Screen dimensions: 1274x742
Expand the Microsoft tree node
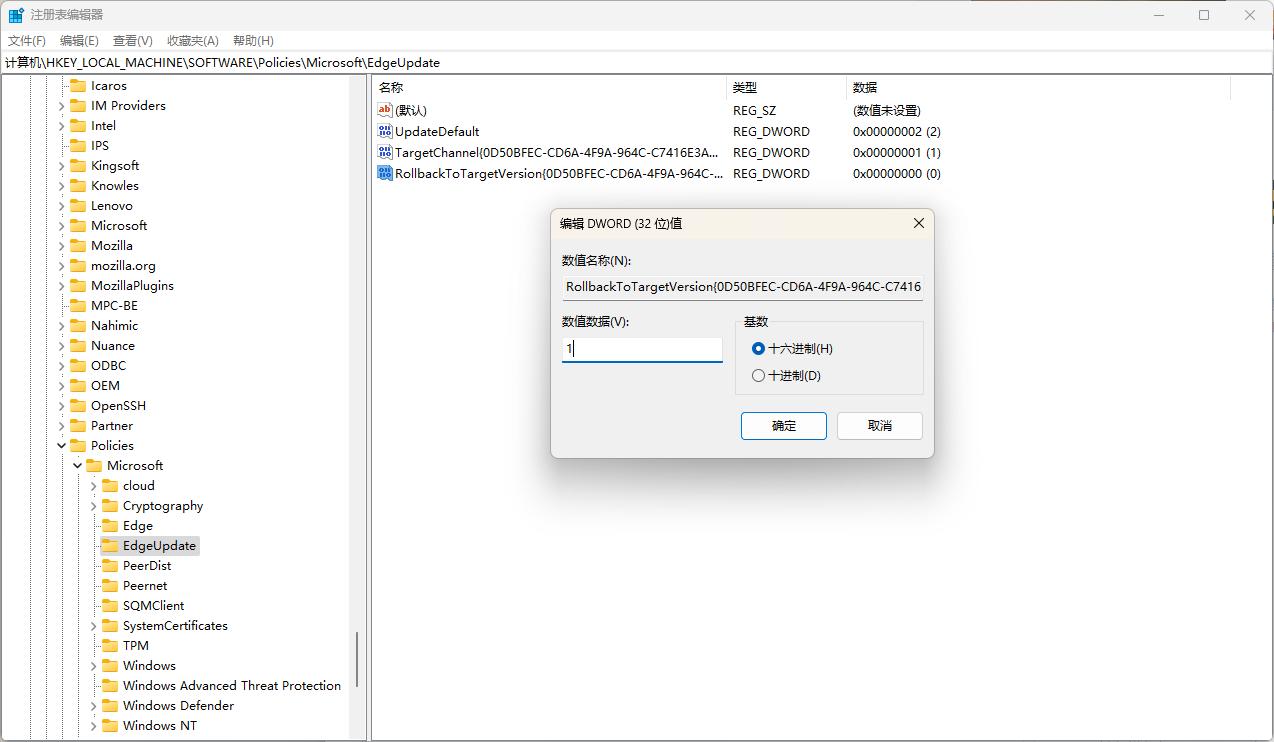(x=77, y=465)
